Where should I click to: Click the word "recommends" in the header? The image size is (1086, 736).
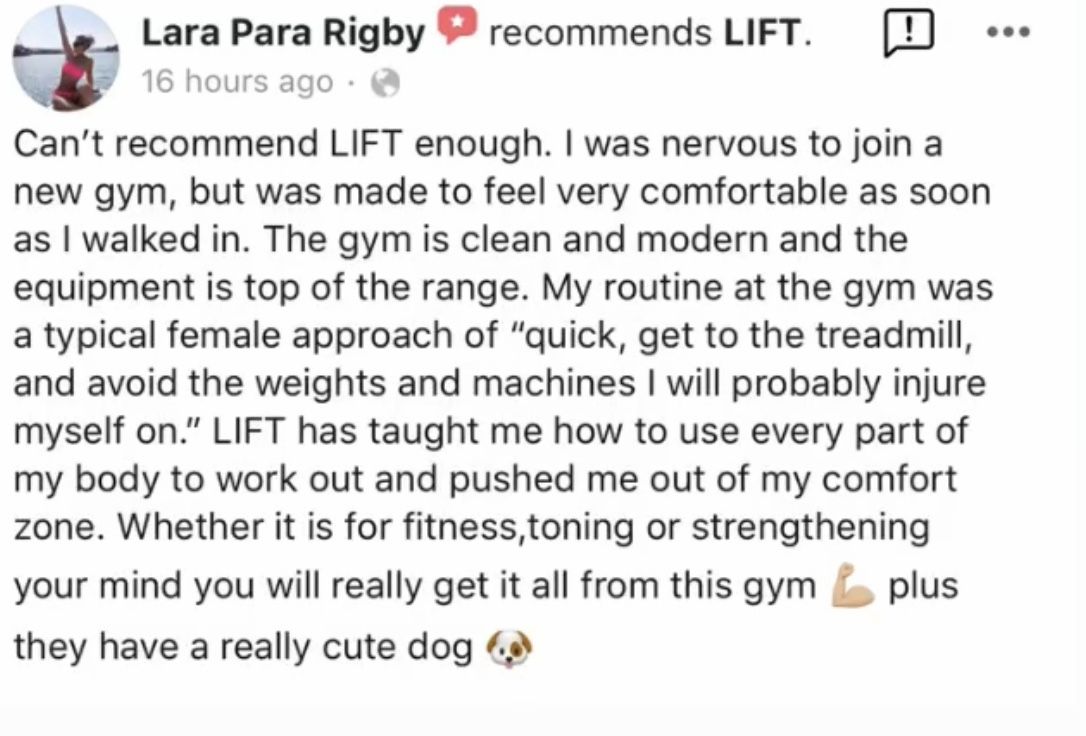point(602,34)
